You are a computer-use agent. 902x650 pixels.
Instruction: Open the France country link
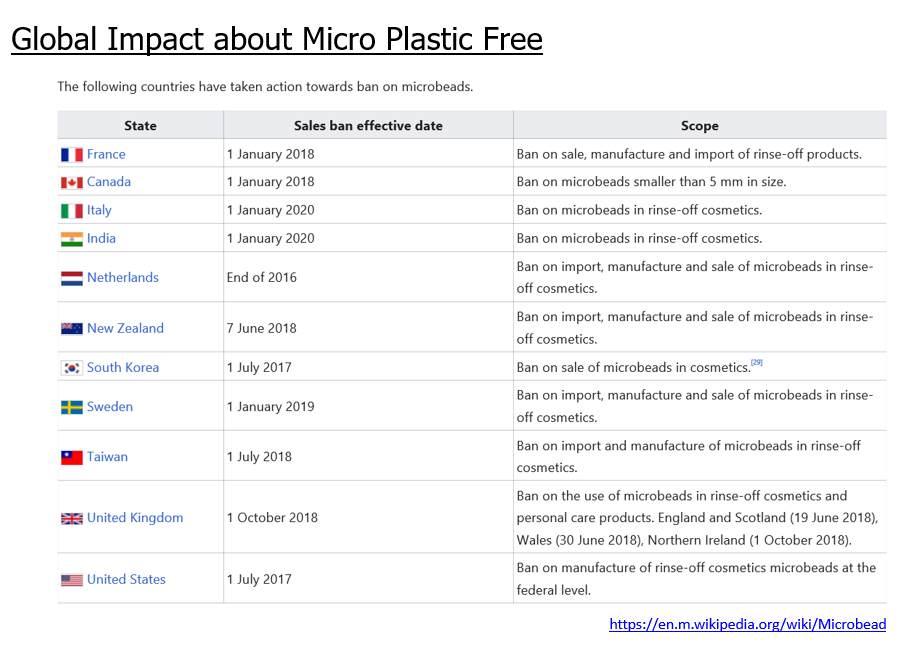point(106,155)
